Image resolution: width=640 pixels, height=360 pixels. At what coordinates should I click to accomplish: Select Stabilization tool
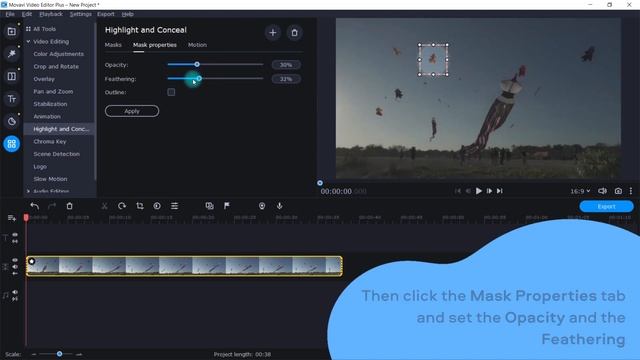[50, 104]
